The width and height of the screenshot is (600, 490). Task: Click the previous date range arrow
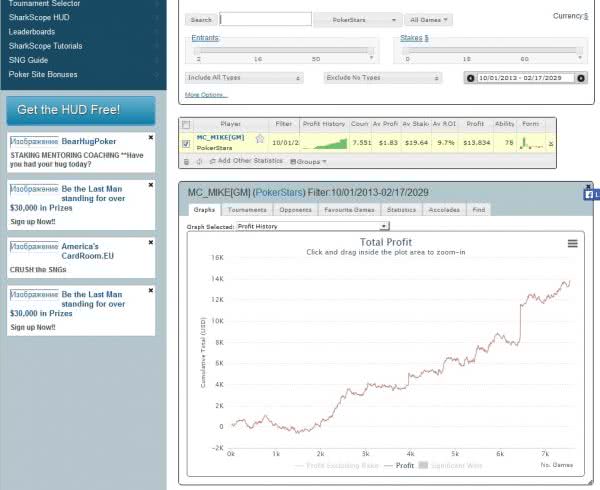point(471,78)
